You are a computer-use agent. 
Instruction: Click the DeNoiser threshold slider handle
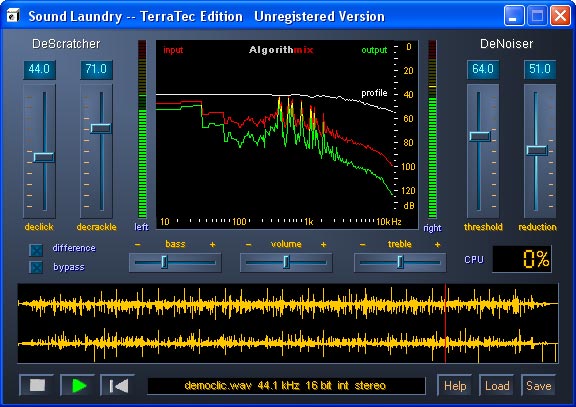point(480,136)
